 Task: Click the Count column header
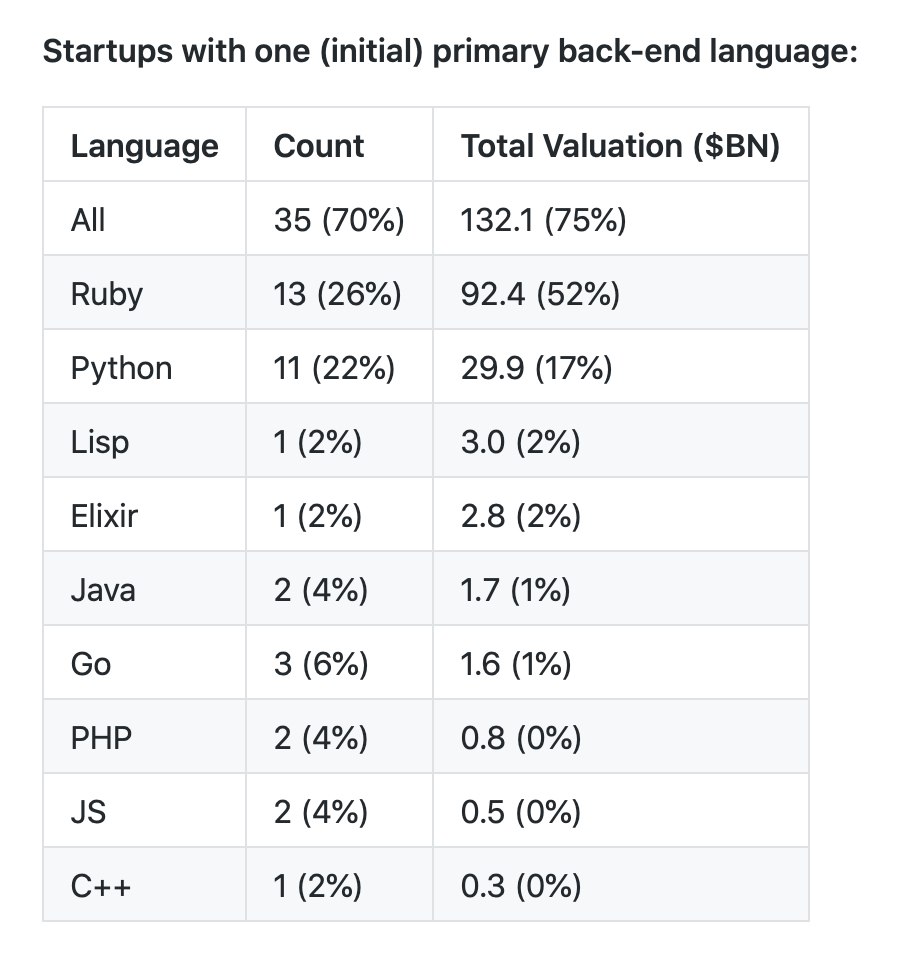(319, 146)
